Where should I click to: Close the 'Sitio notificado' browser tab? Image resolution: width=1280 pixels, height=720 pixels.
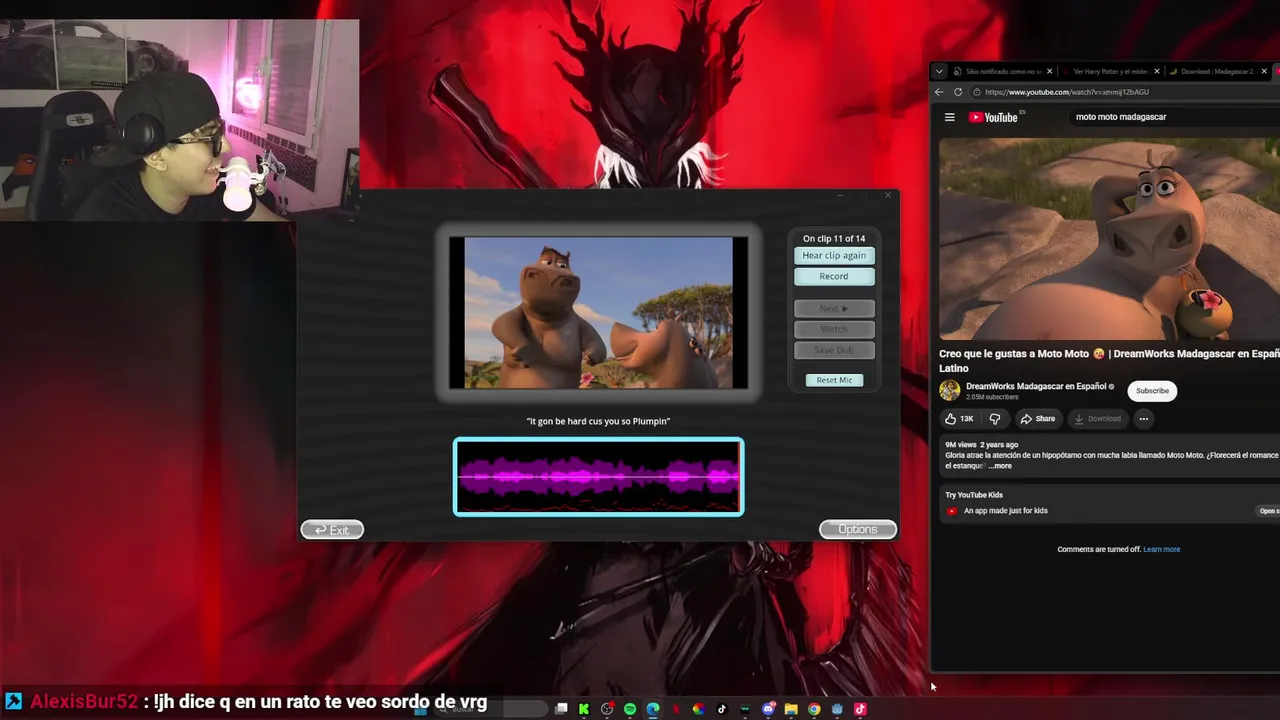point(1049,71)
